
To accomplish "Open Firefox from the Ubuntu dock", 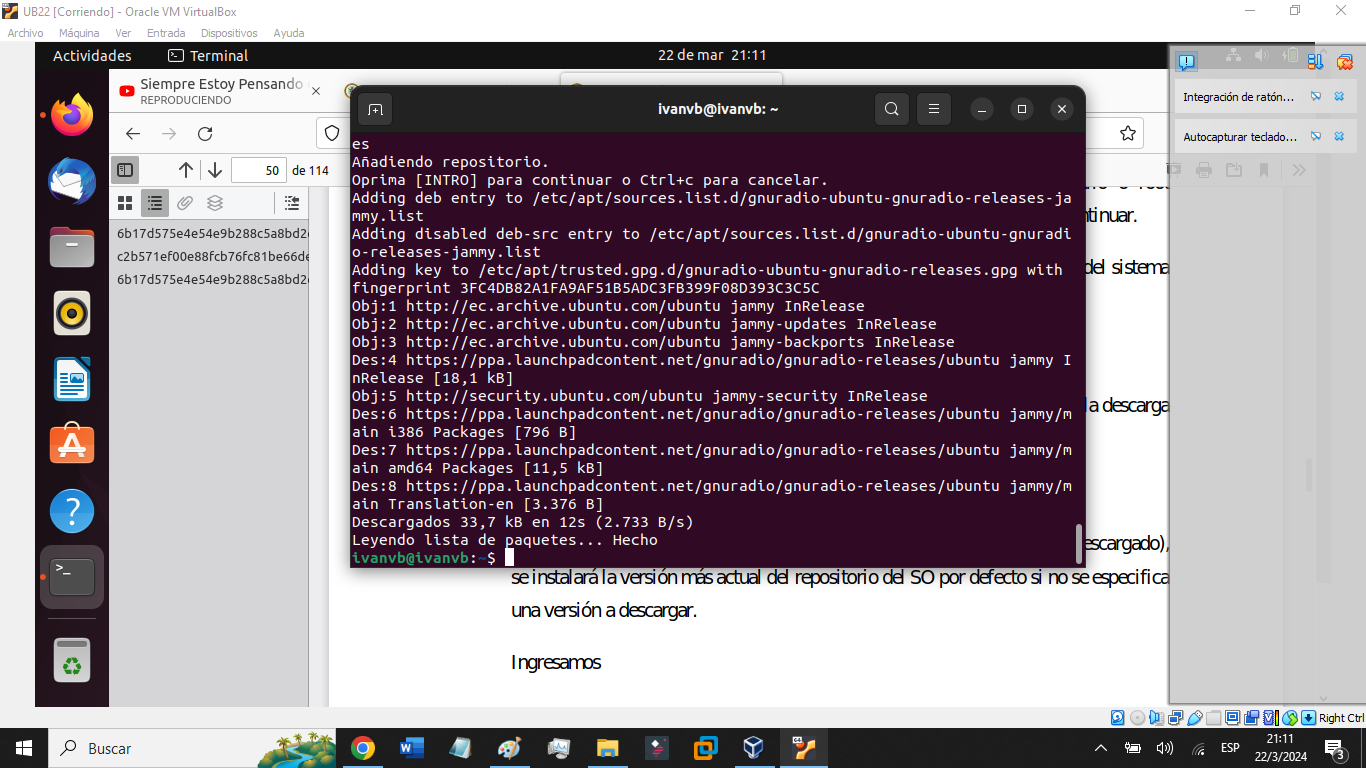I will click(72, 116).
